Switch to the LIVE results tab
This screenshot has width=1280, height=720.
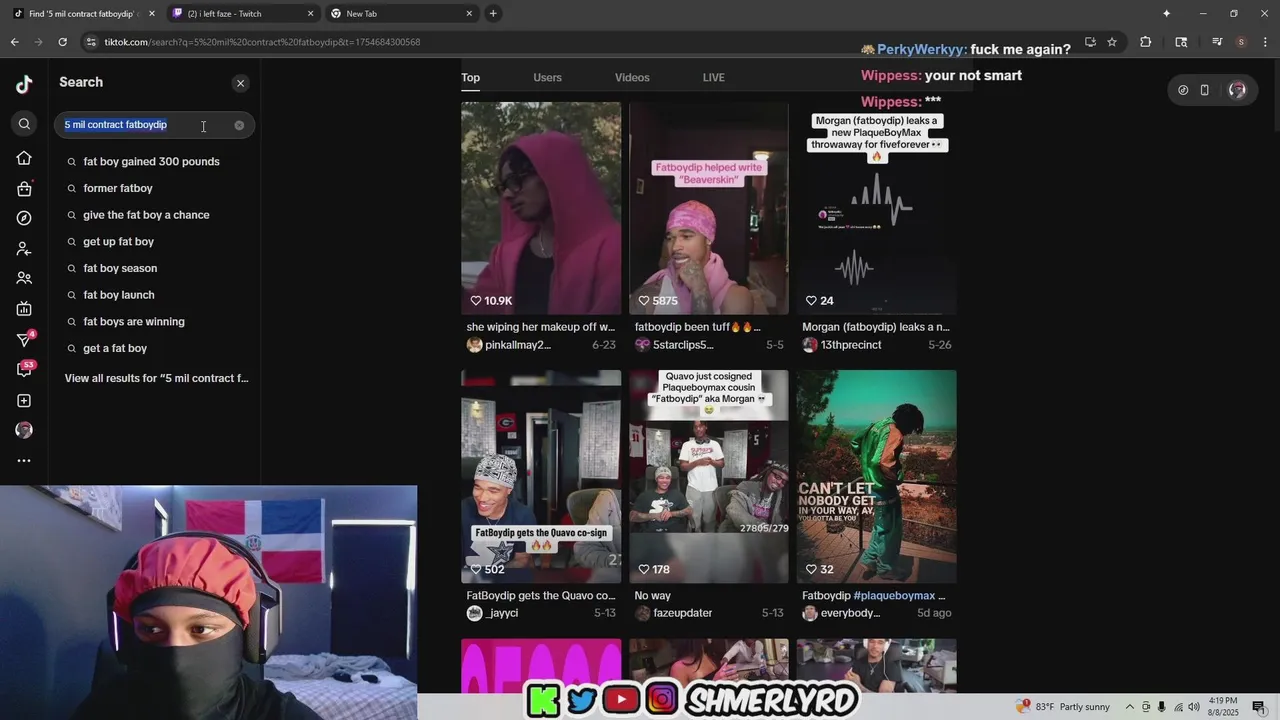pyautogui.click(x=714, y=77)
